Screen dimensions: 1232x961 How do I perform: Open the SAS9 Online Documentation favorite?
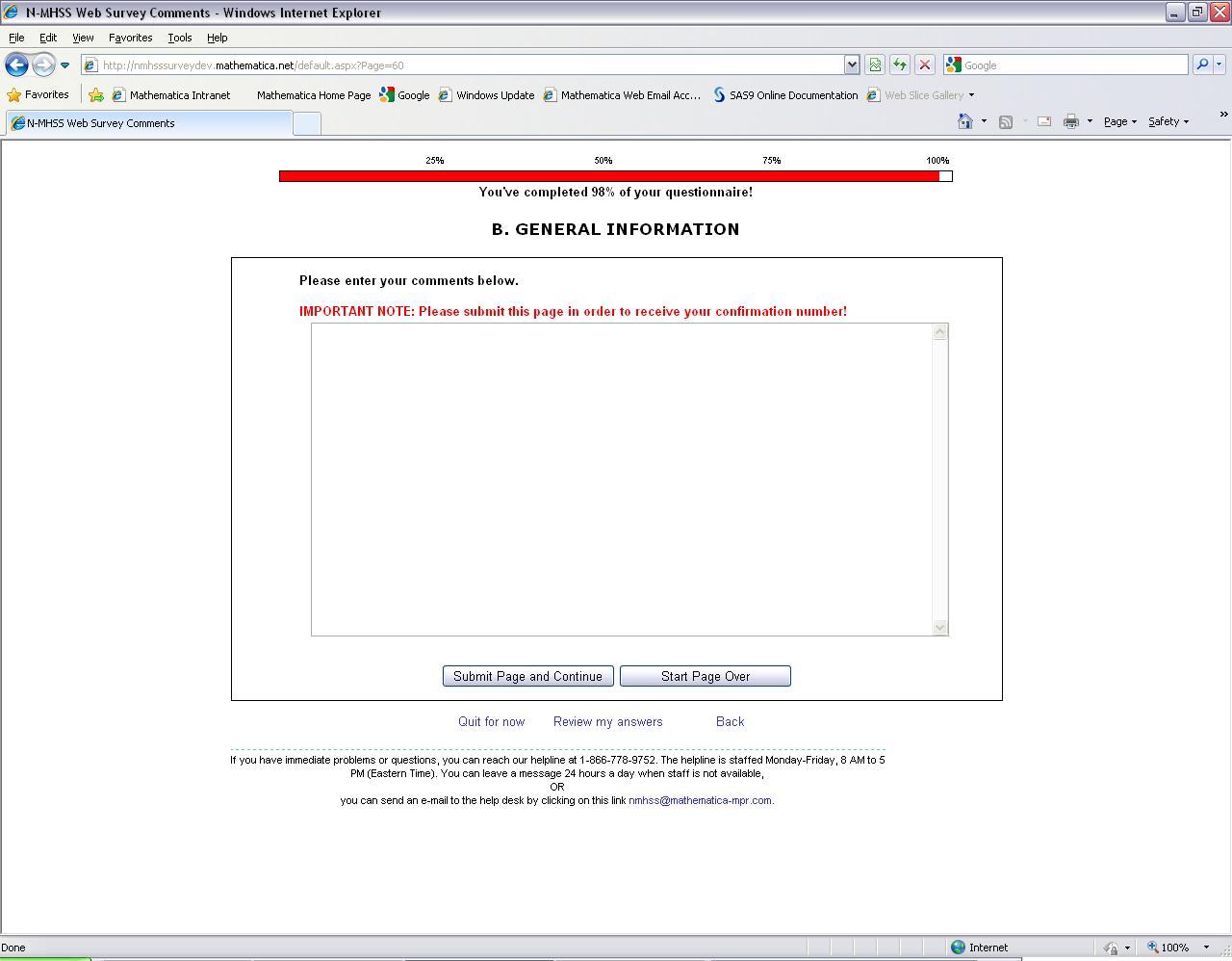(786, 95)
